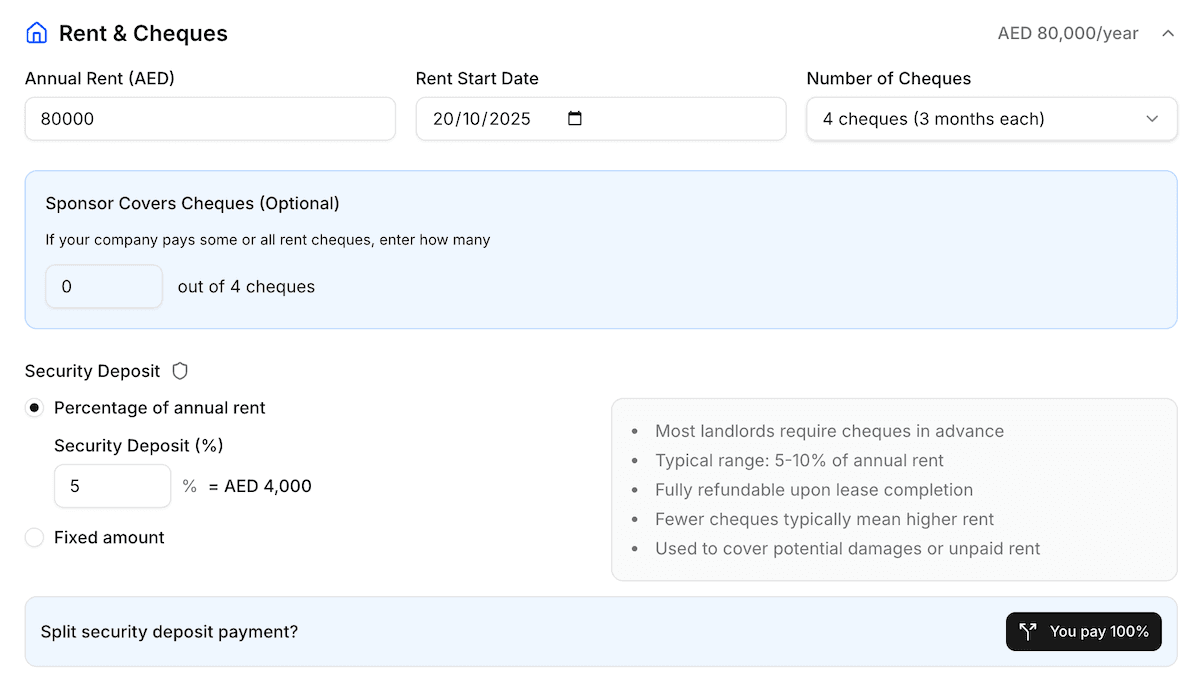Click the sponsor cheques count input
The width and height of the screenshot is (1200, 683).
[104, 286]
